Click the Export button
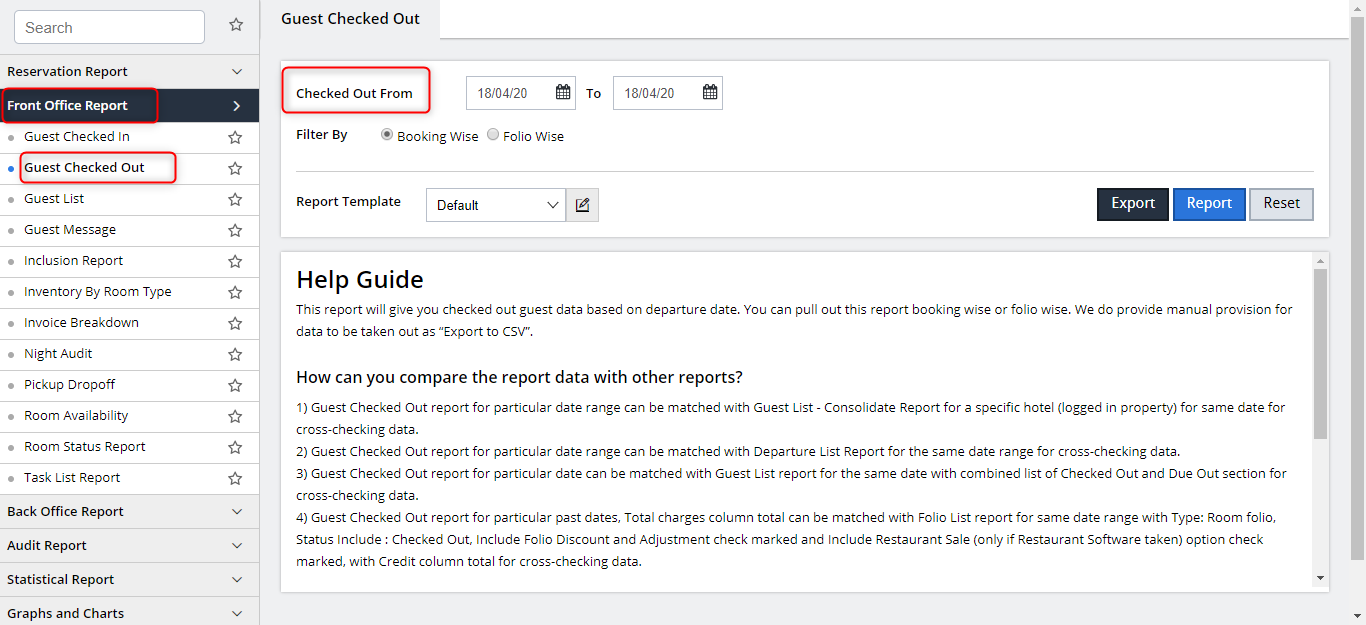 coord(1133,204)
